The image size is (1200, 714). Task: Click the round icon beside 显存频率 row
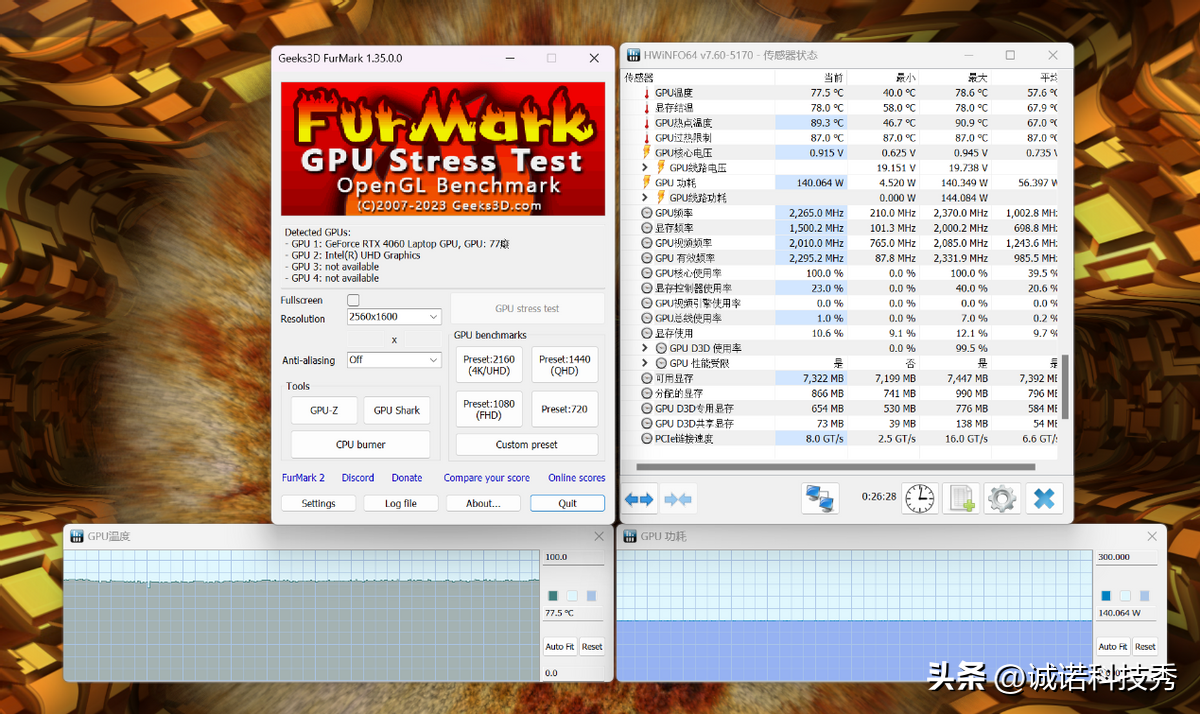[646, 228]
